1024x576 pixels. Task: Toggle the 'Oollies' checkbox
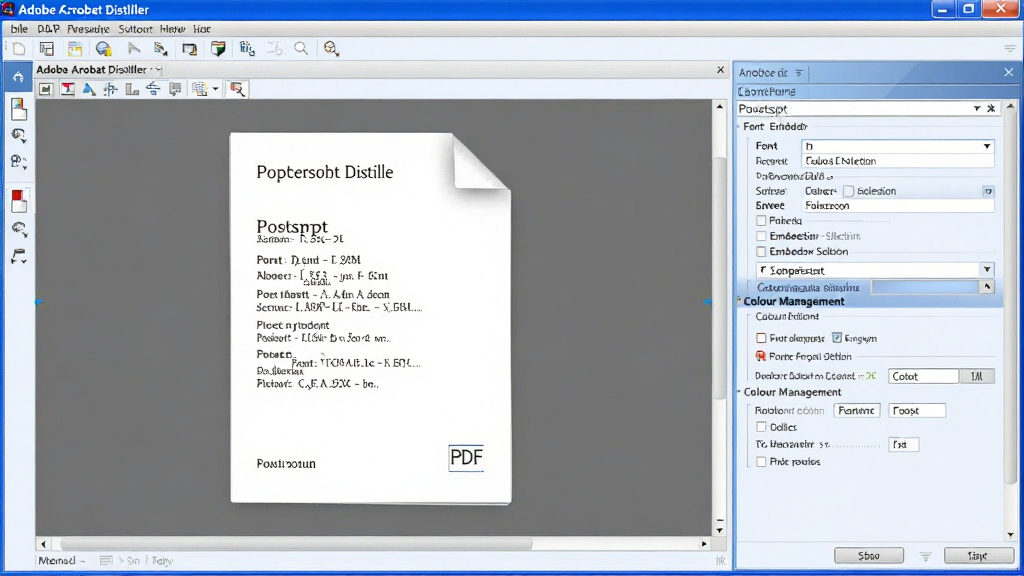click(x=761, y=427)
